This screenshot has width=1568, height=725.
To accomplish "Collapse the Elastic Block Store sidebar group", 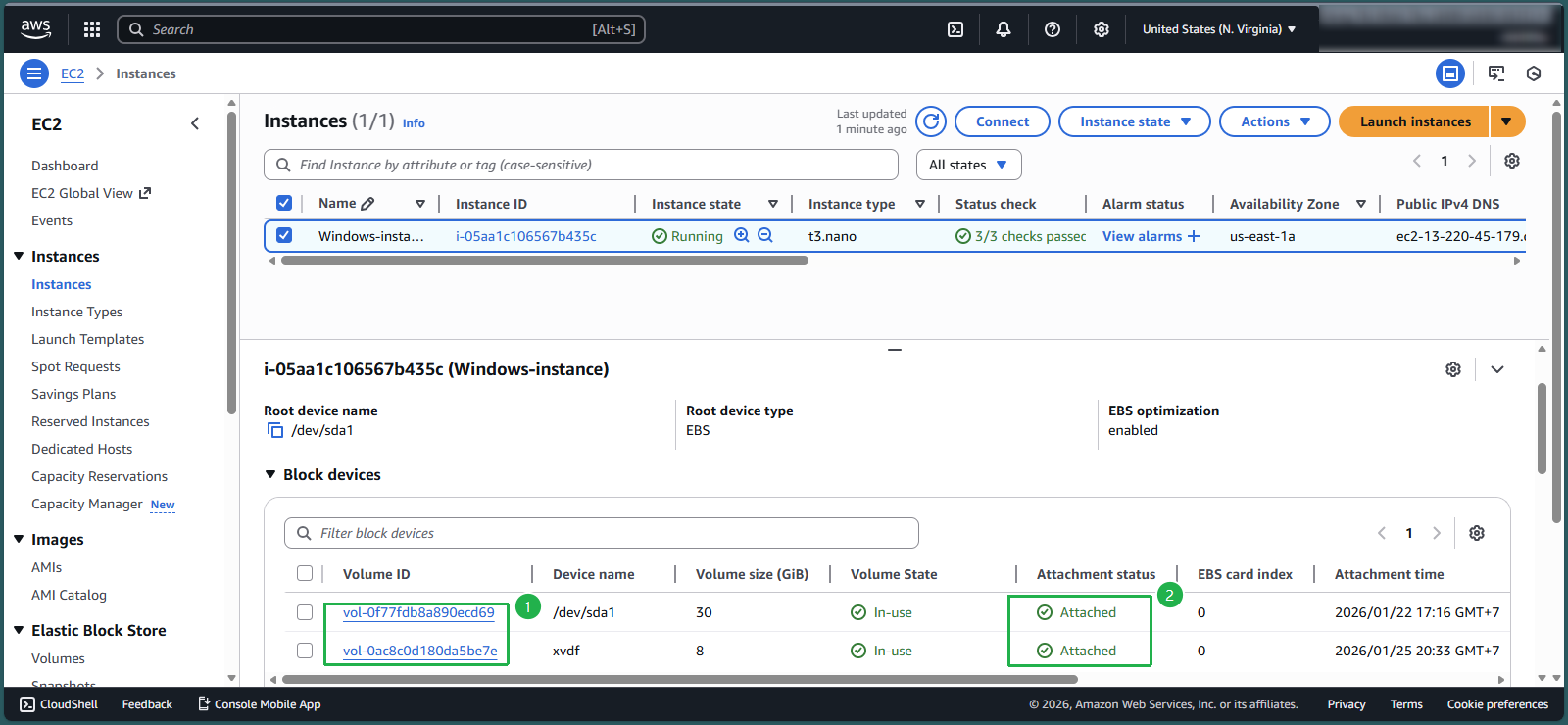I will [x=19, y=630].
